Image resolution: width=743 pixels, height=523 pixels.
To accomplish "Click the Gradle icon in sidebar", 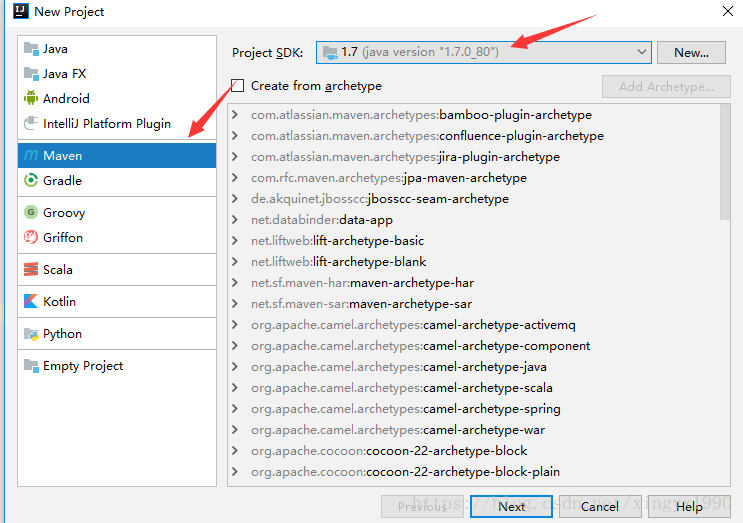I will [x=30, y=181].
